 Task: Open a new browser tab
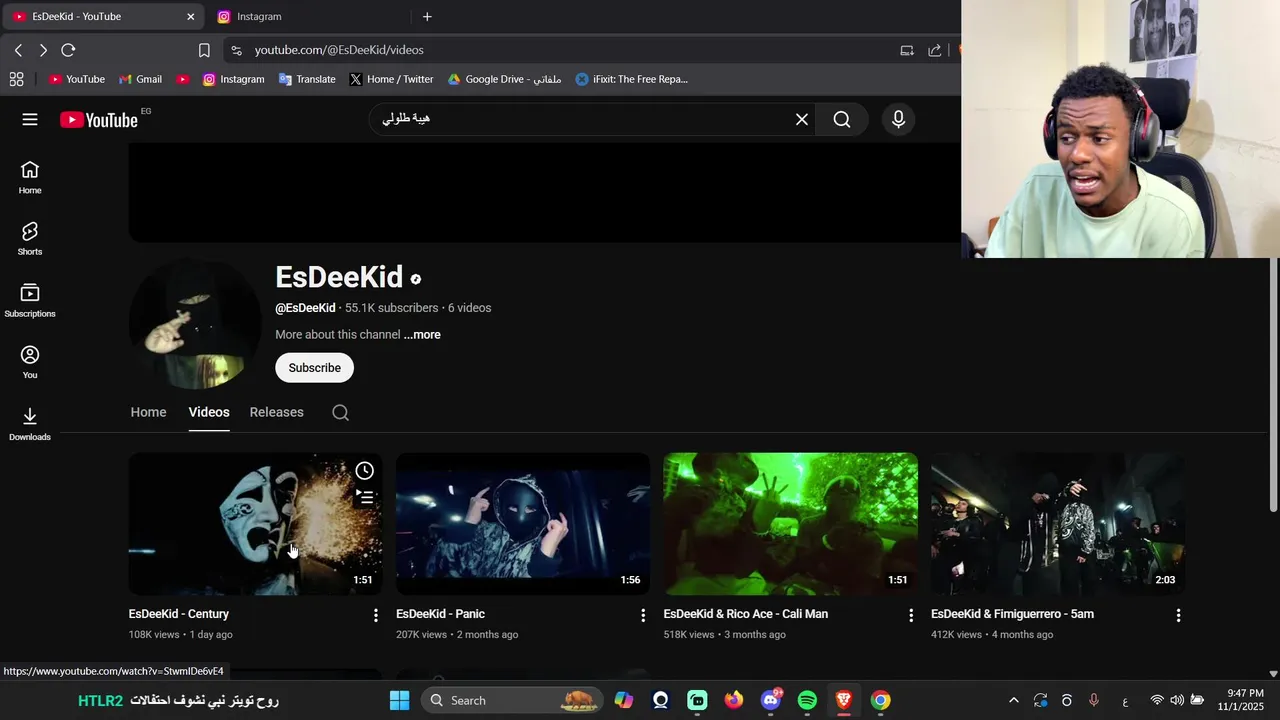pos(427,16)
